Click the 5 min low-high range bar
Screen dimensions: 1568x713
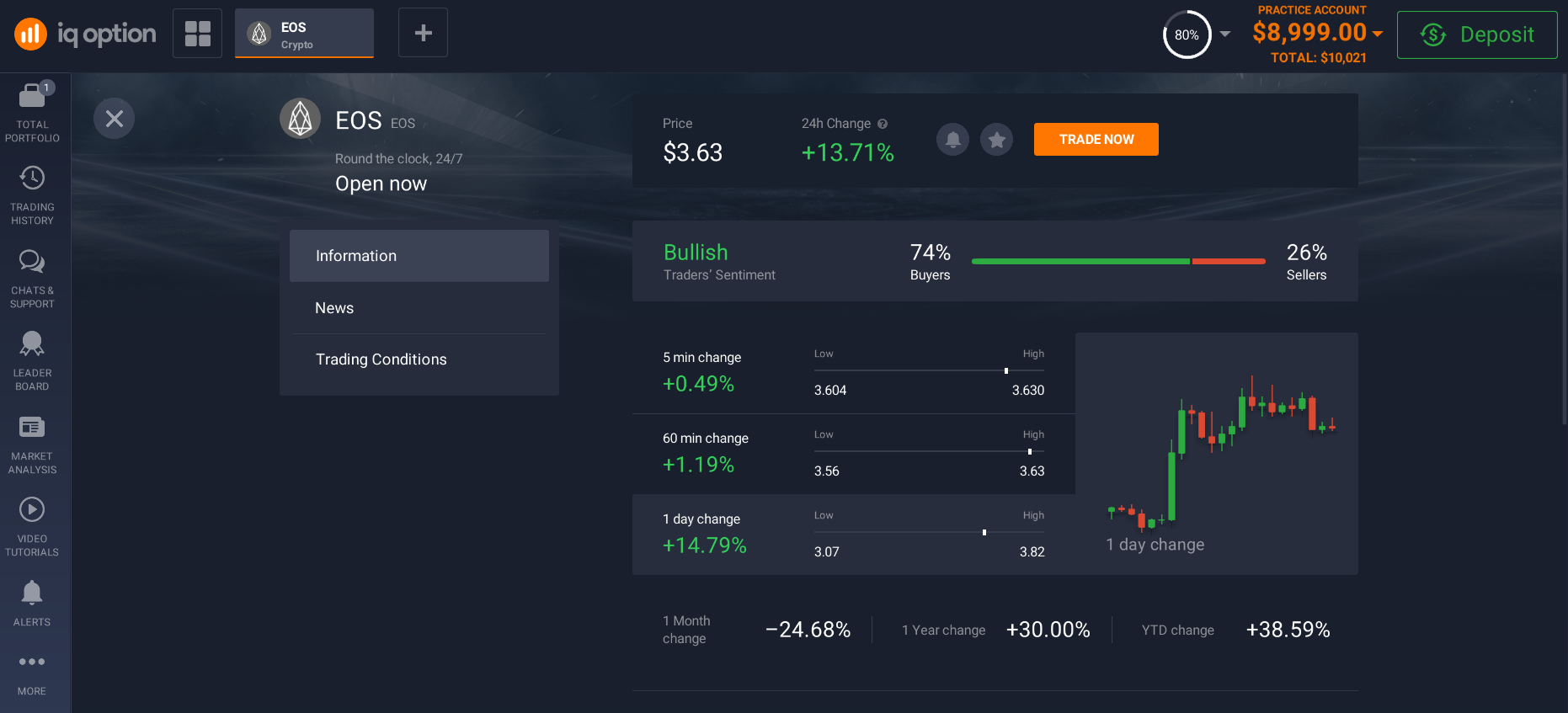pyautogui.click(x=929, y=370)
